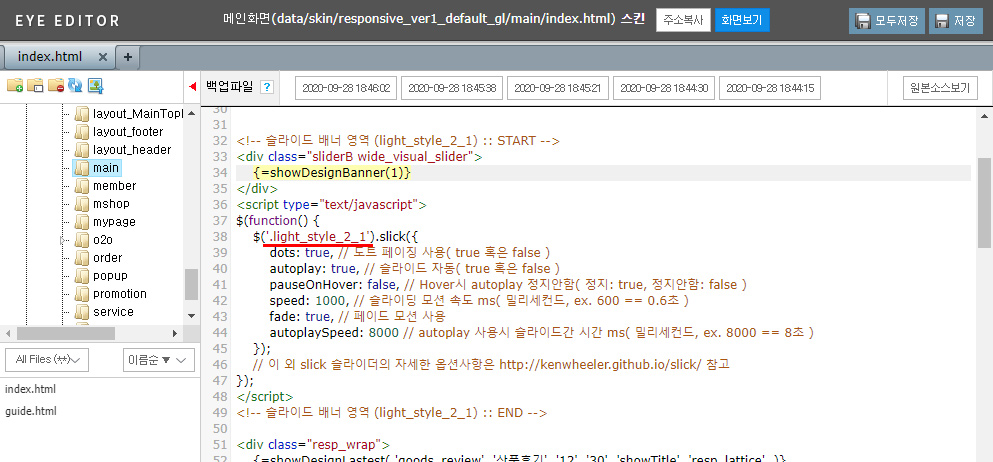Load backup 2020-09-28 18:45:38
The height and width of the screenshot is (462, 993).
click(452, 88)
